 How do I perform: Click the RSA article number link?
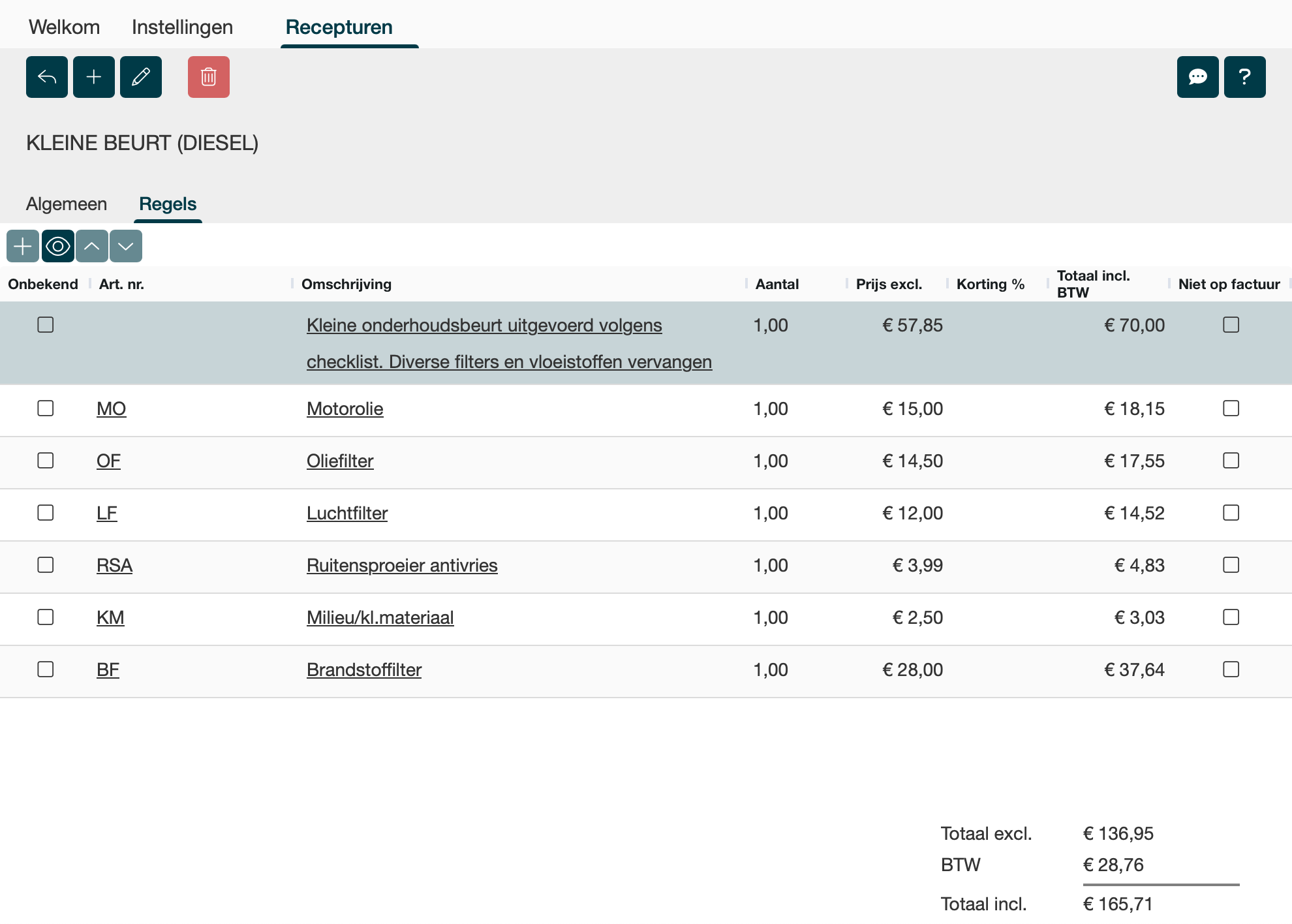point(114,565)
